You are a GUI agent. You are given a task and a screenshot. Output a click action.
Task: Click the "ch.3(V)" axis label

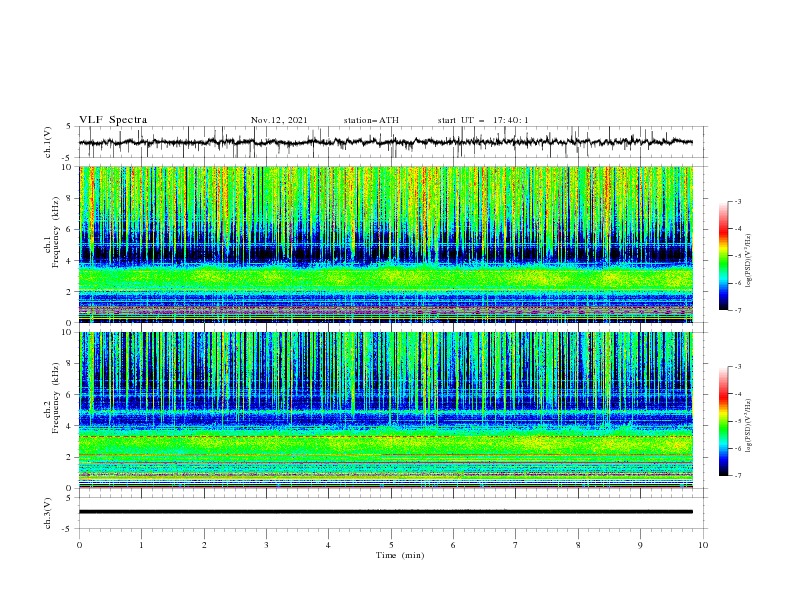click(48, 513)
